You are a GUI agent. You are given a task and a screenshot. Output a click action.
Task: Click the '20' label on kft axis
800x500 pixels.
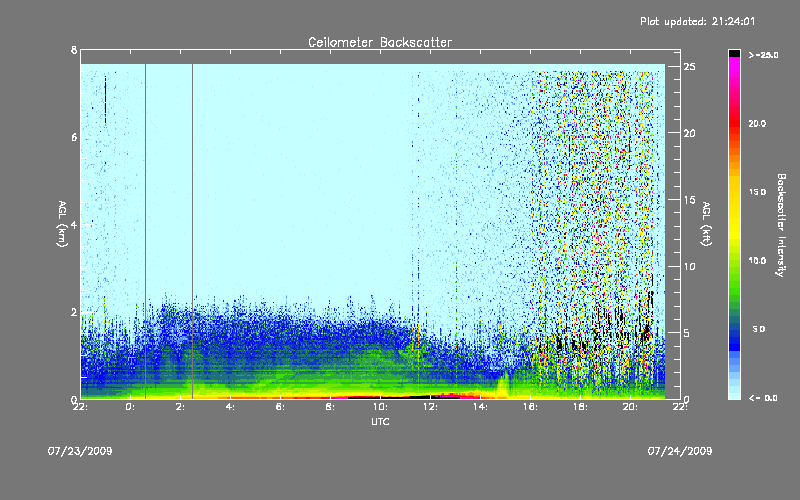point(690,133)
